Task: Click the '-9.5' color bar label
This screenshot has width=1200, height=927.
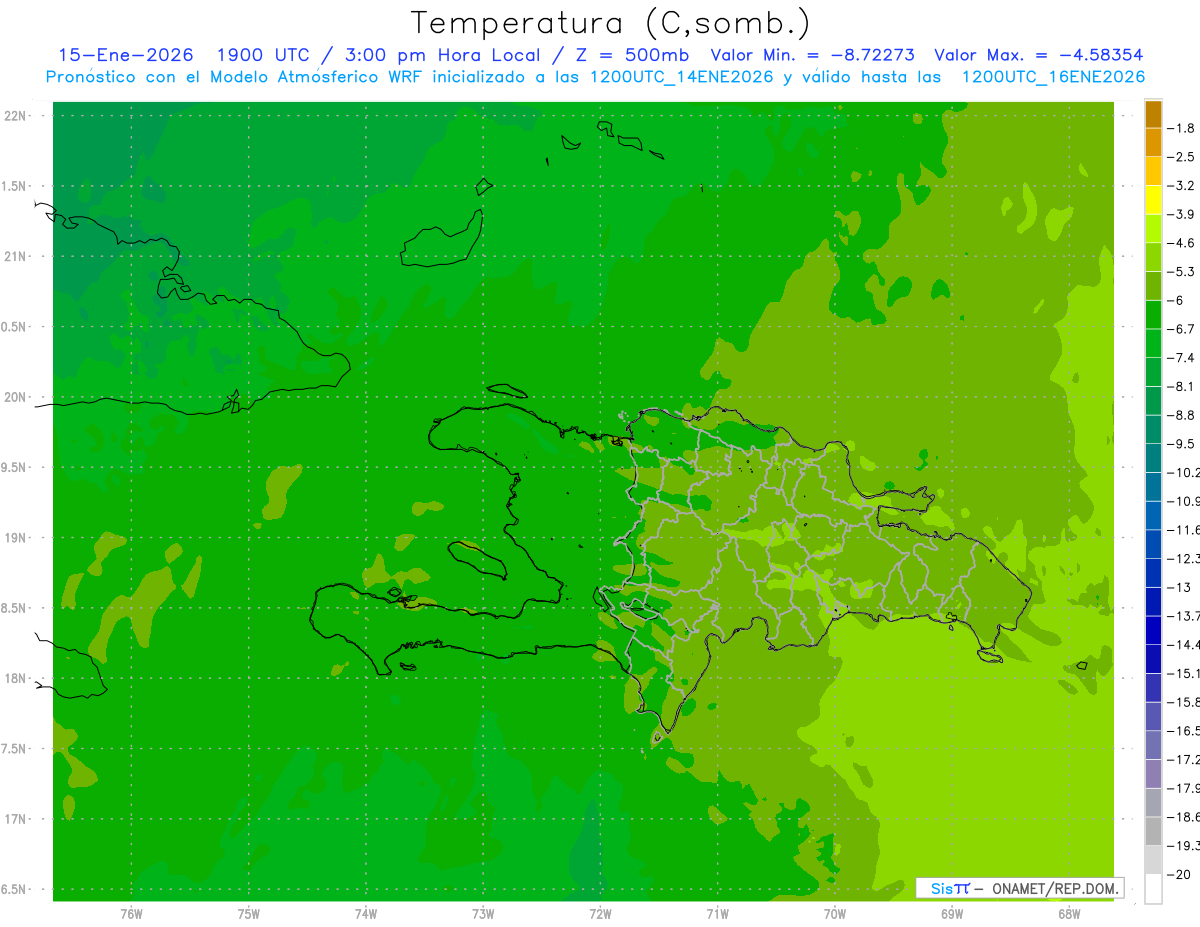Action: coord(1180,443)
